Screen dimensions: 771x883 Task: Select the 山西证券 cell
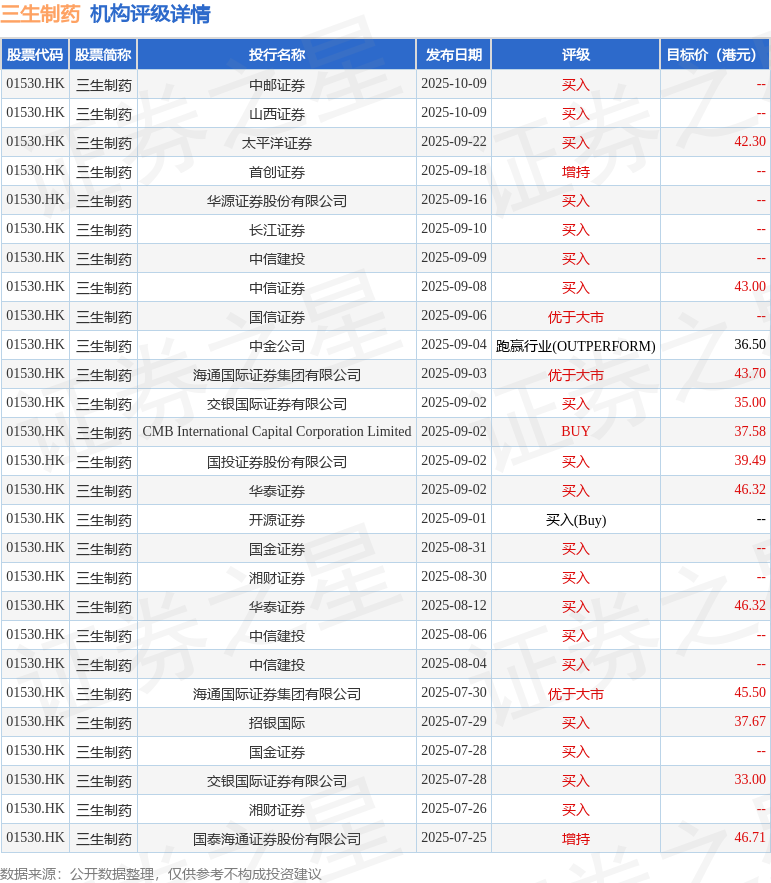coord(277,114)
